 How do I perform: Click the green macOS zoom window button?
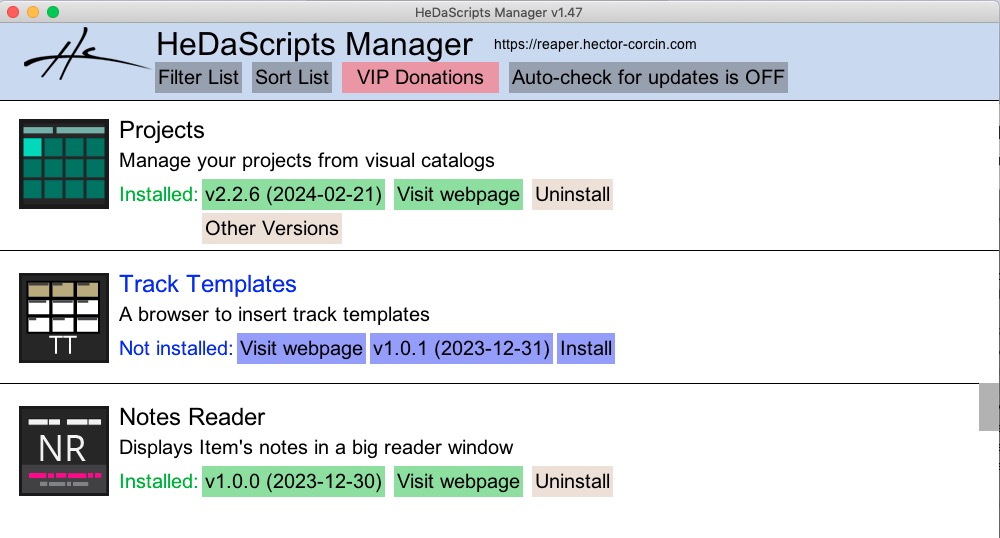[53, 12]
